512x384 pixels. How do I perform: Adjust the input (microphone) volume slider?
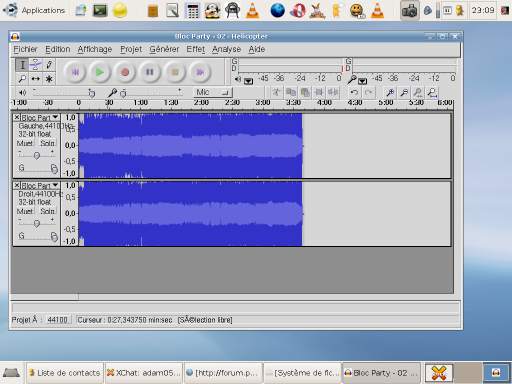pyautogui.click(x=152, y=93)
